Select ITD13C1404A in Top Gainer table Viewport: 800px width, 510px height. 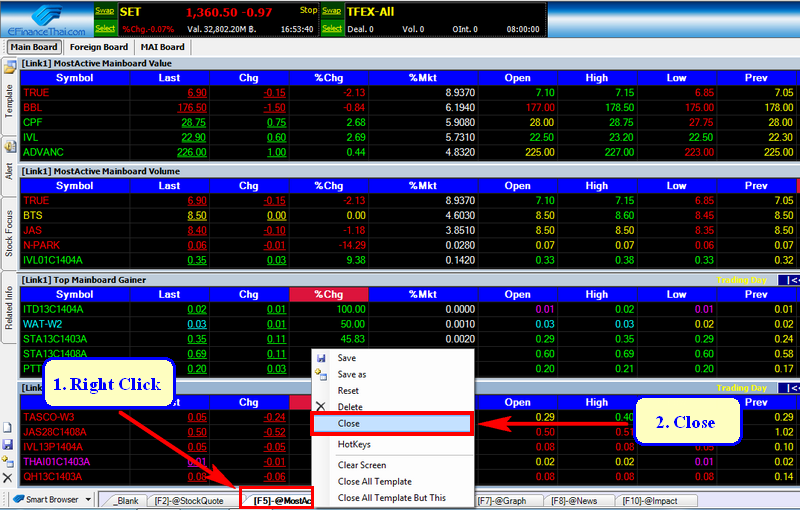(x=53, y=310)
